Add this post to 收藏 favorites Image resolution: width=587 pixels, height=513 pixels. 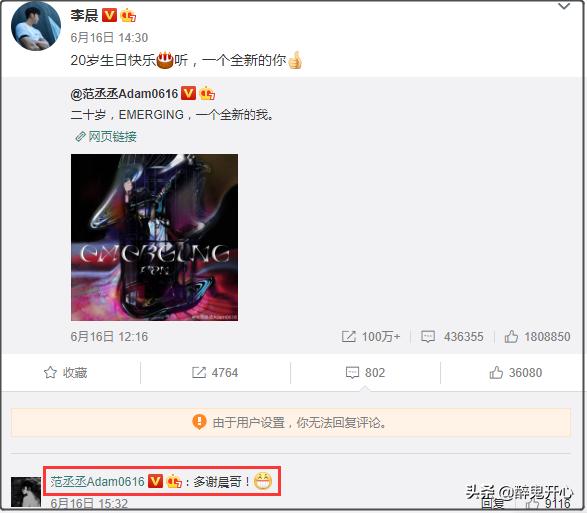click(x=66, y=373)
